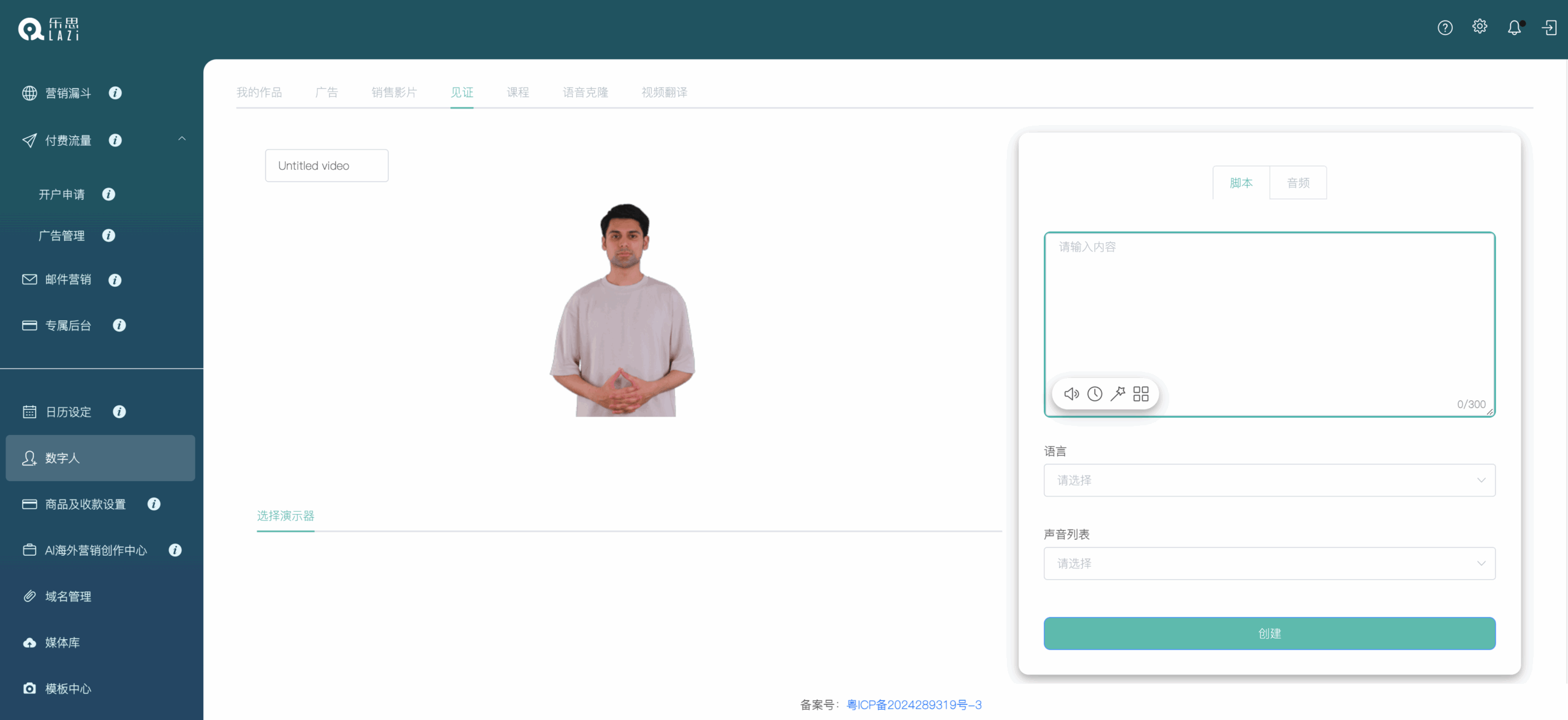Switch to the 我的作品 tab
The image size is (1568, 720).
(x=259, y=93)
